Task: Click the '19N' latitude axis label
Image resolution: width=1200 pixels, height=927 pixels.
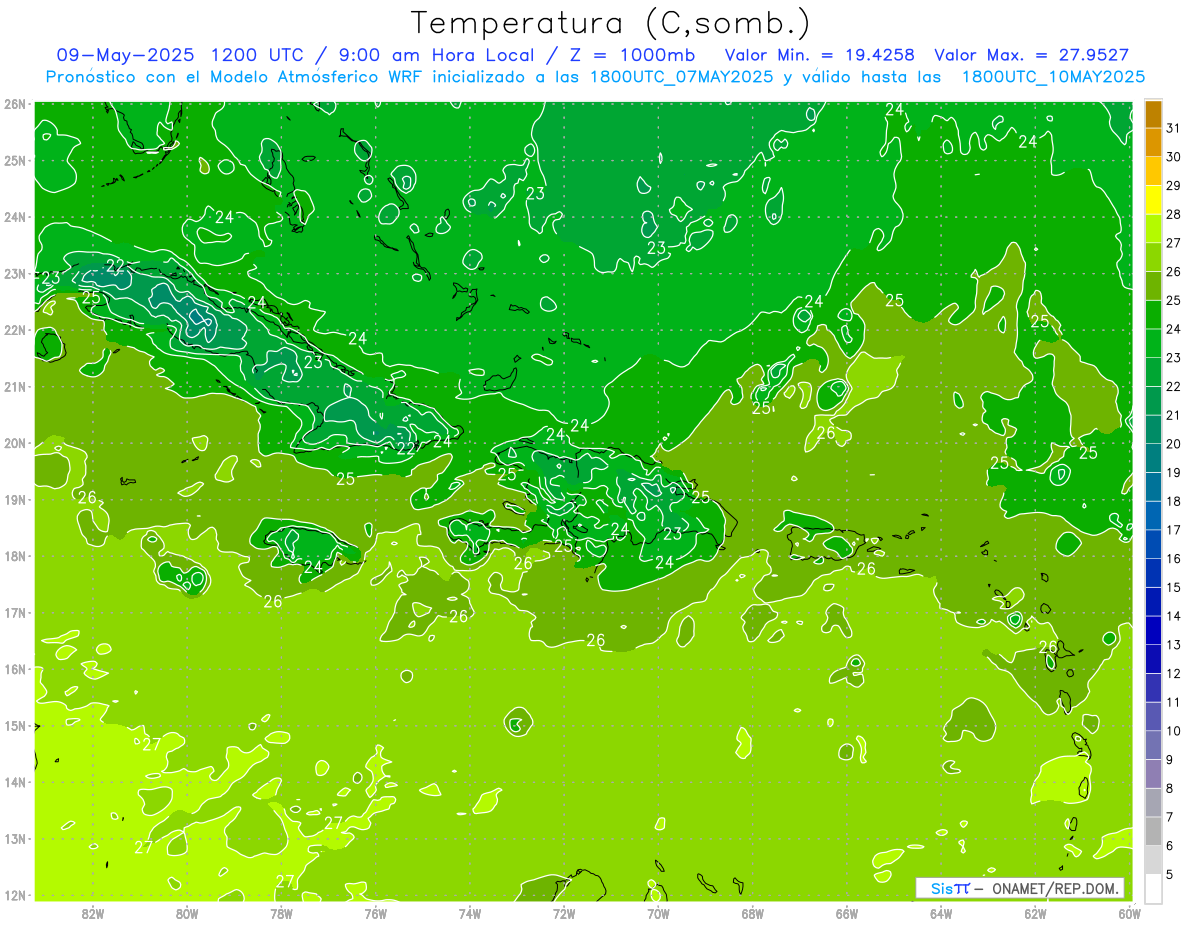Action: [x=14, y=499]
